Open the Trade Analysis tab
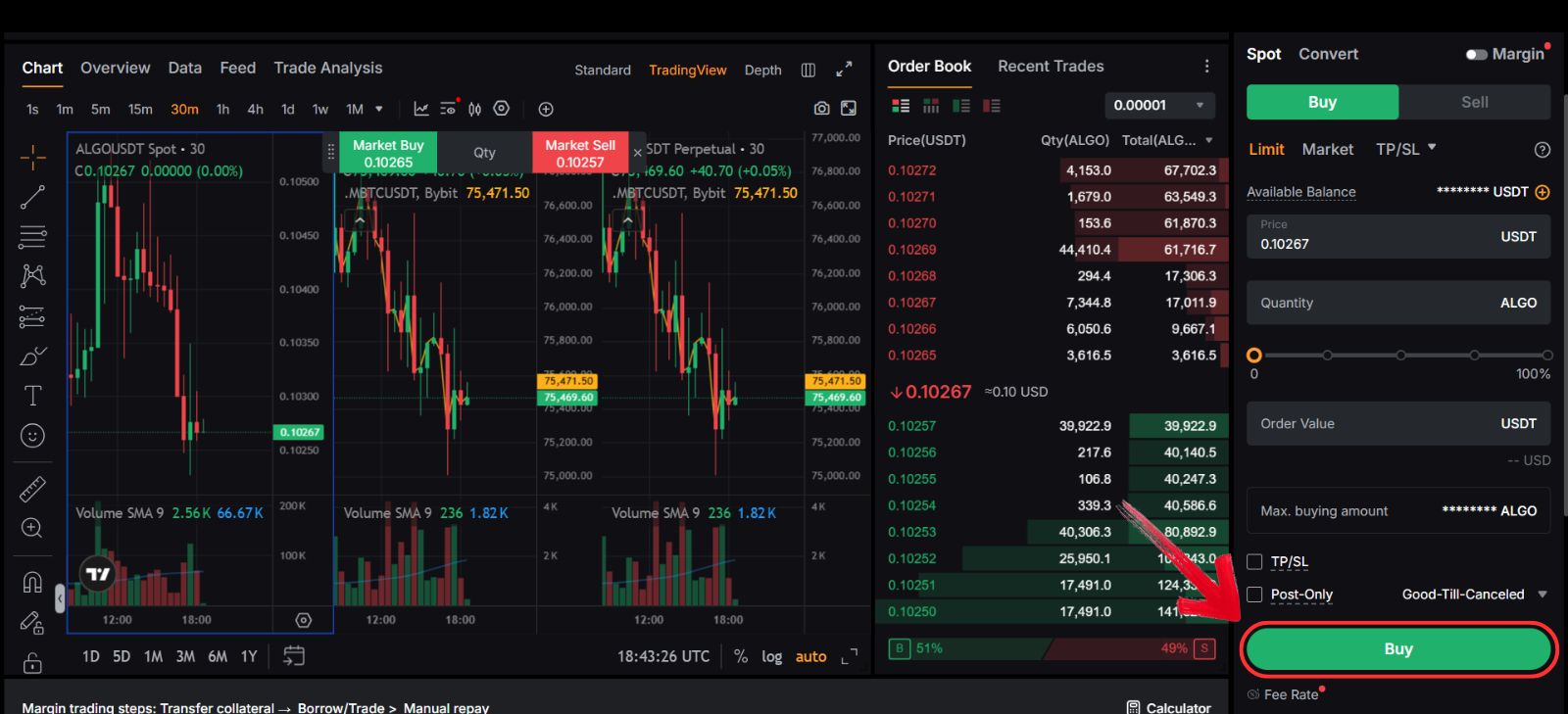 pyautogui.click(x=328, y=68)
